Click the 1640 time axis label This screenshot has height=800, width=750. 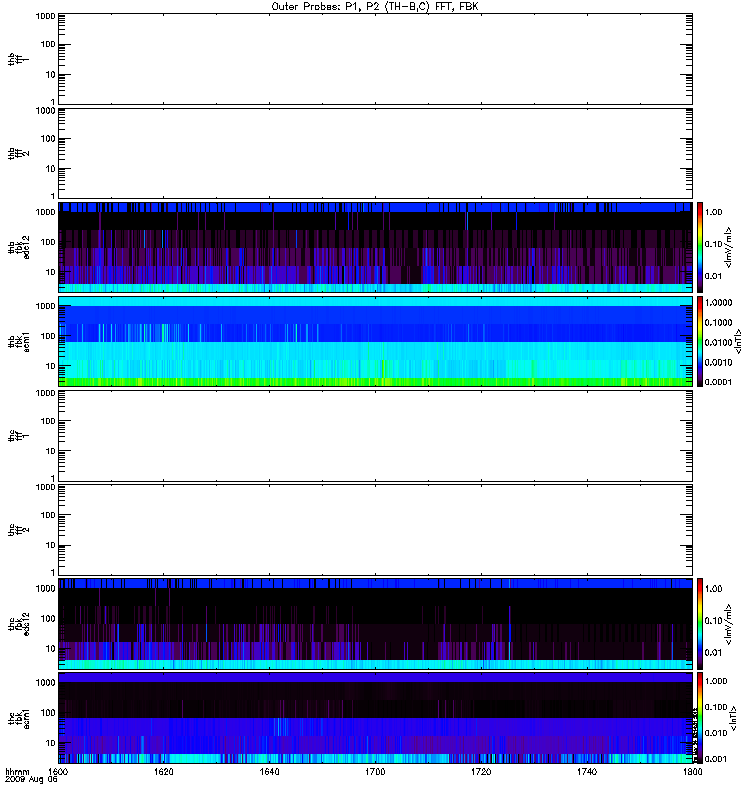pos(269,771)
